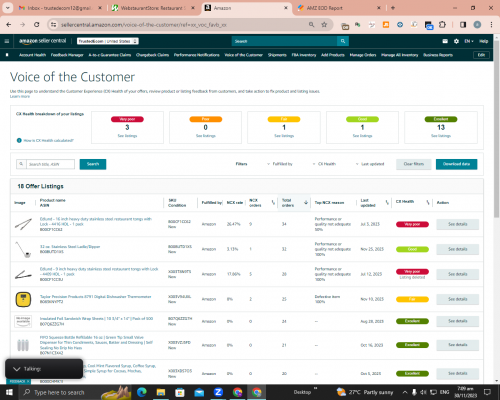Open Account Health in the navigation bar
Screen dimensions: 500x400
(x=32, y=55)
